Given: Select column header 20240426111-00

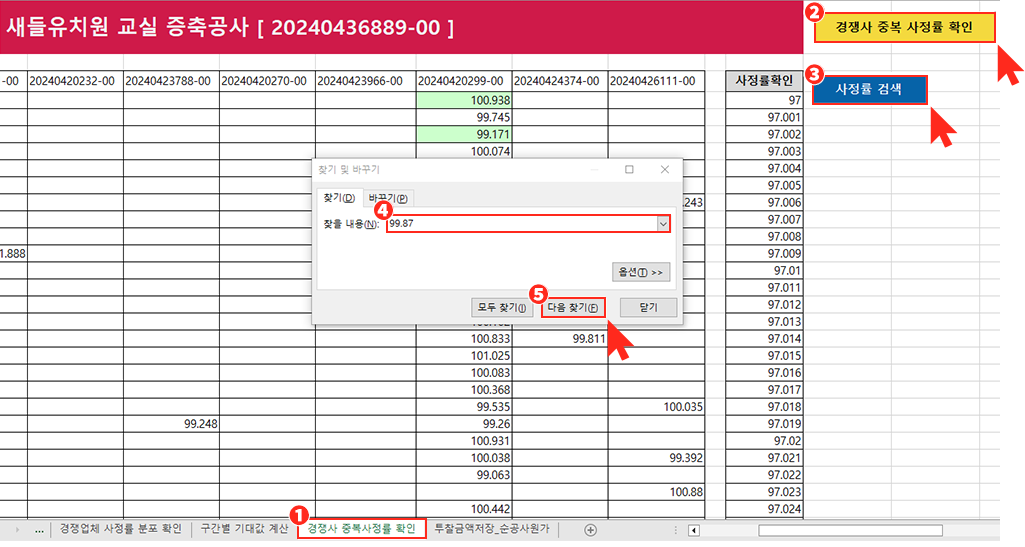Looking at the screenshot, I should 656,81.
